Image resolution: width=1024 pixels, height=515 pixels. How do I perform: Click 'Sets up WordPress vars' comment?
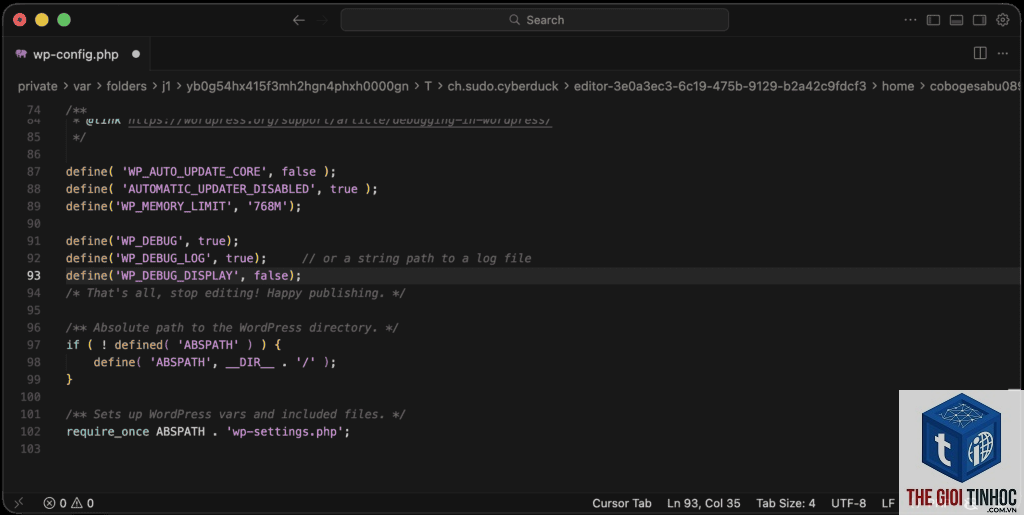click(236, 414)
